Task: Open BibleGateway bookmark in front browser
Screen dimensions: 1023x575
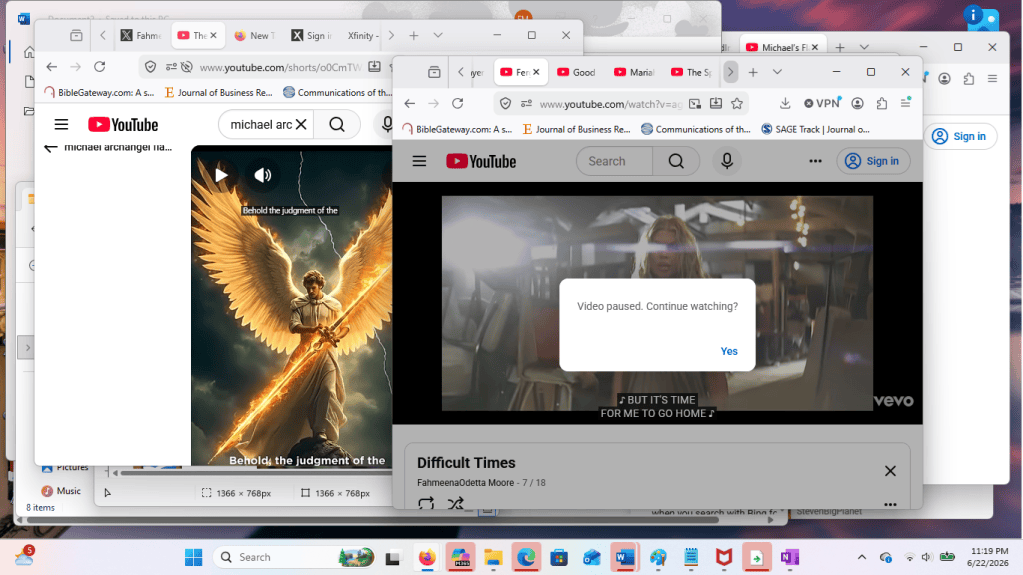Action: [457, 129]
